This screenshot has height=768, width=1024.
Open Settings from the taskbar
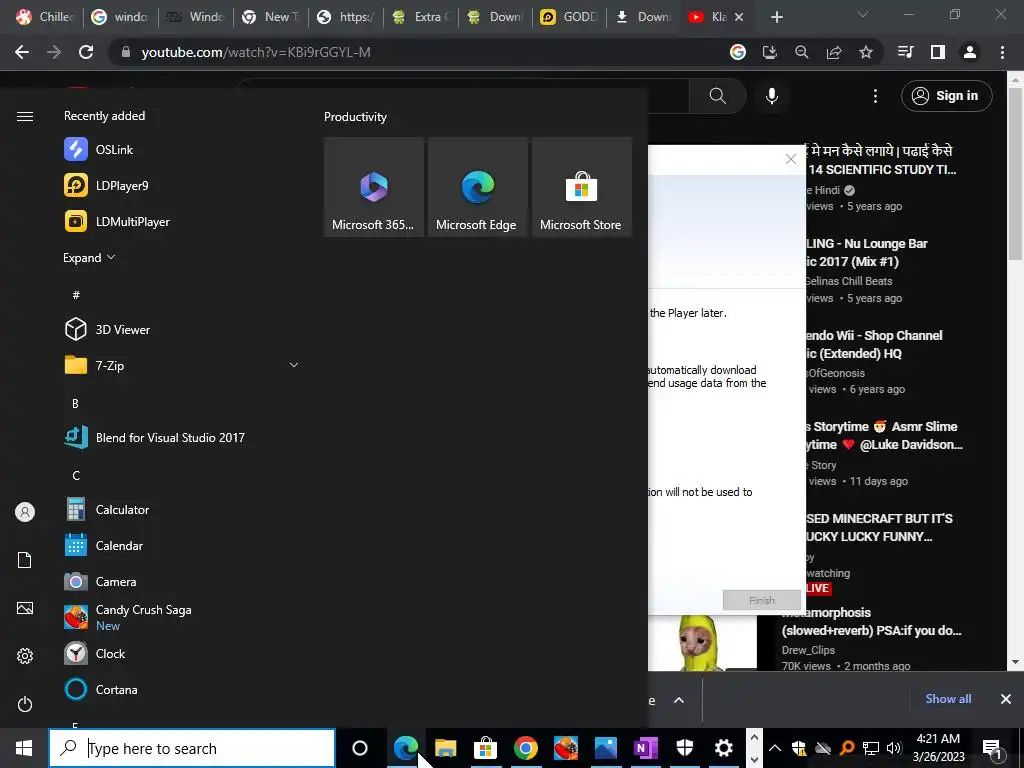(724, 748)
